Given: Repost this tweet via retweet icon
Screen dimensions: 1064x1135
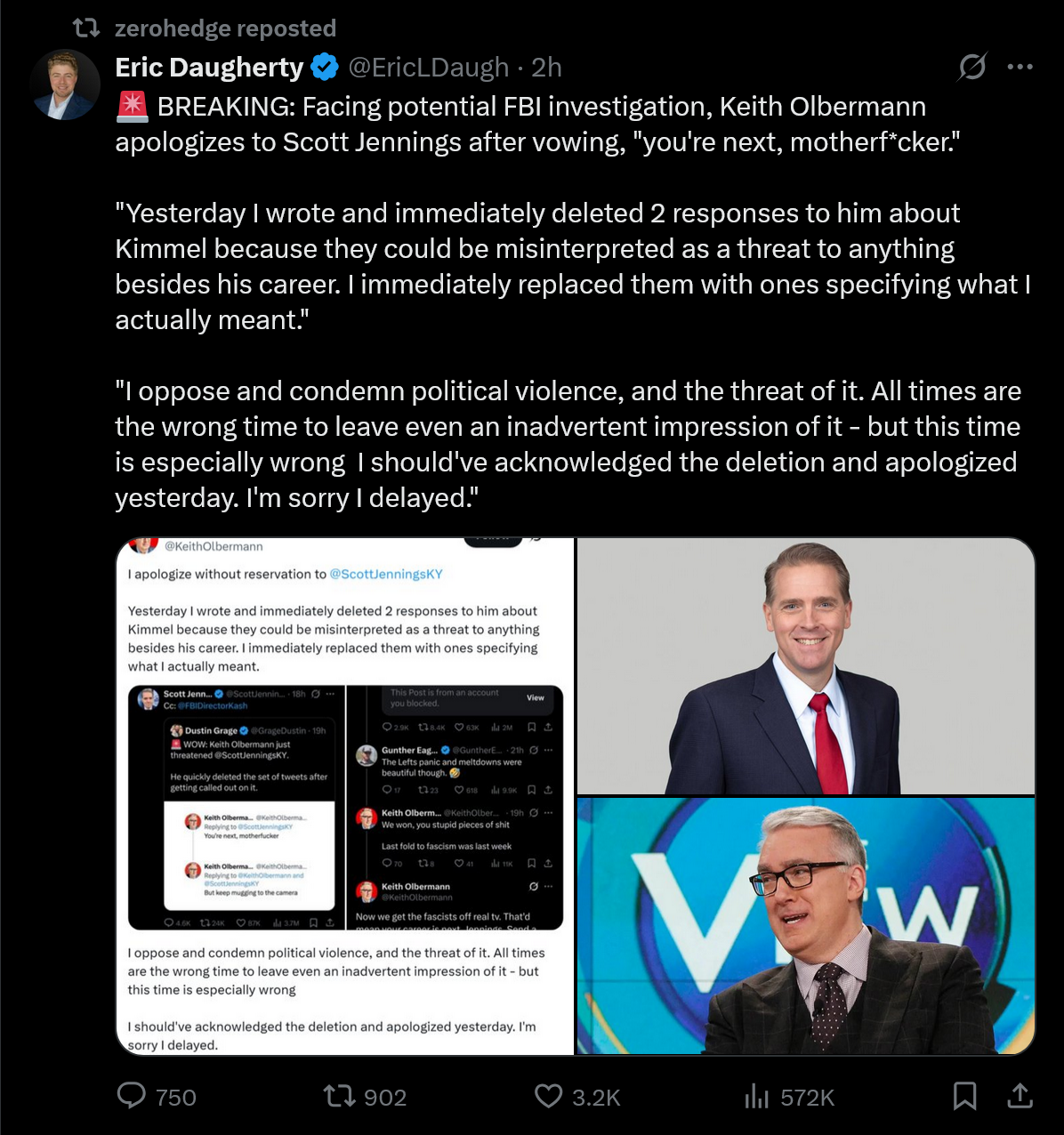Looking at the screenshot, I should click(339, 1096).
